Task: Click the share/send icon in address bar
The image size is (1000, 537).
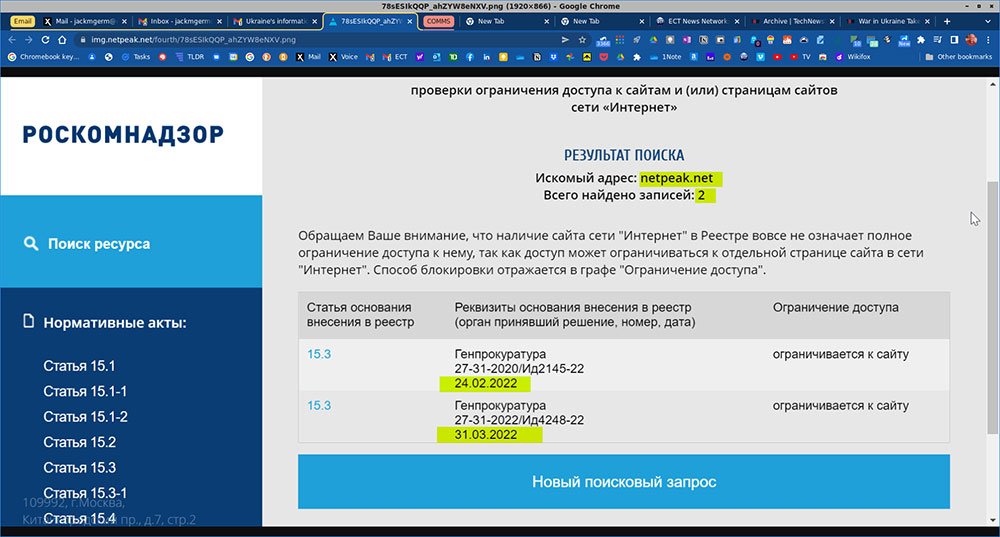Action: point(565,40)
